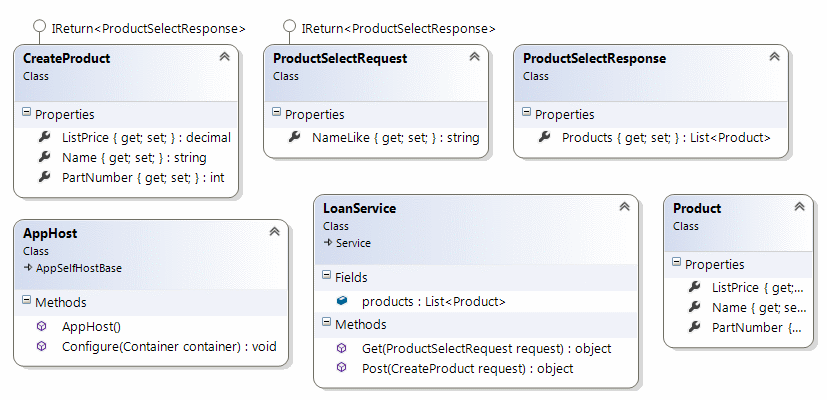Click method cube icon beside AppHost() constructor
The width and height of the screenshot is (827, 400).
pyautogui.click(x=42, y=326)
